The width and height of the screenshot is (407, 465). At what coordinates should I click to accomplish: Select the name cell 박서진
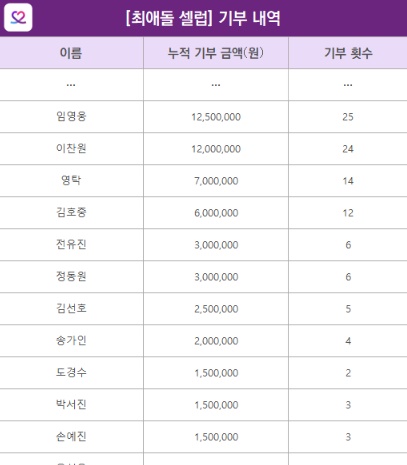[71, 404]
